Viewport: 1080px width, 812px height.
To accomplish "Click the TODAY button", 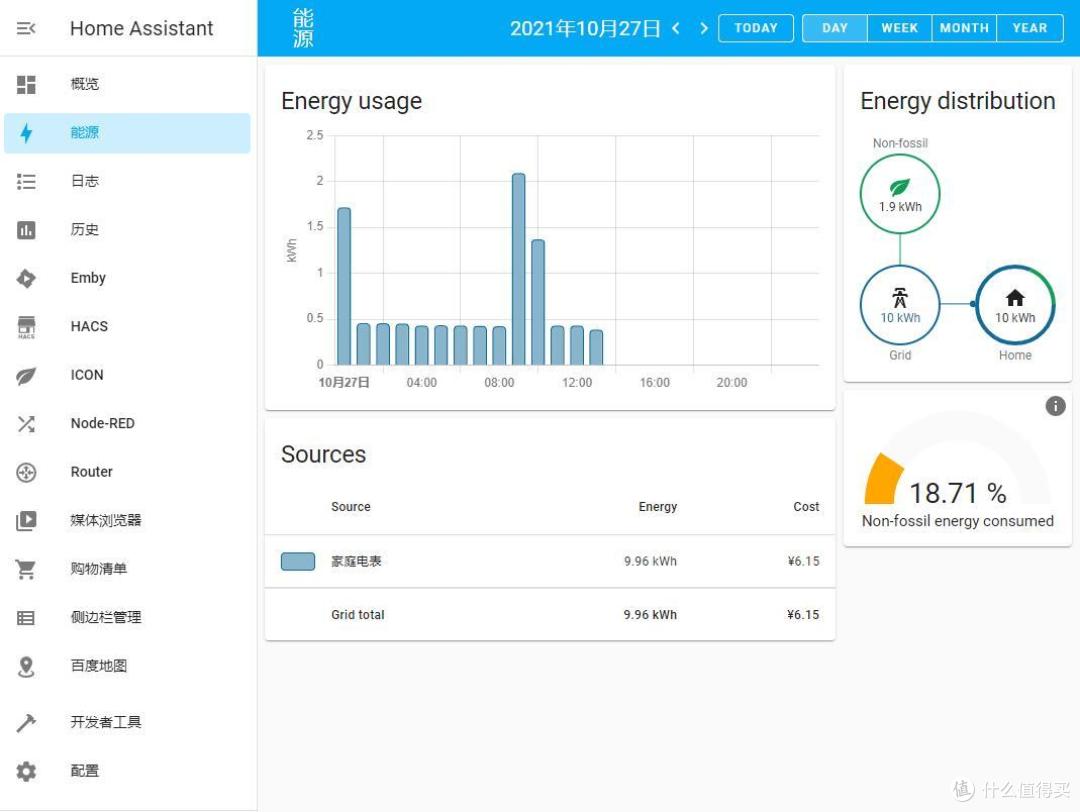I will (x=756, y=28).
